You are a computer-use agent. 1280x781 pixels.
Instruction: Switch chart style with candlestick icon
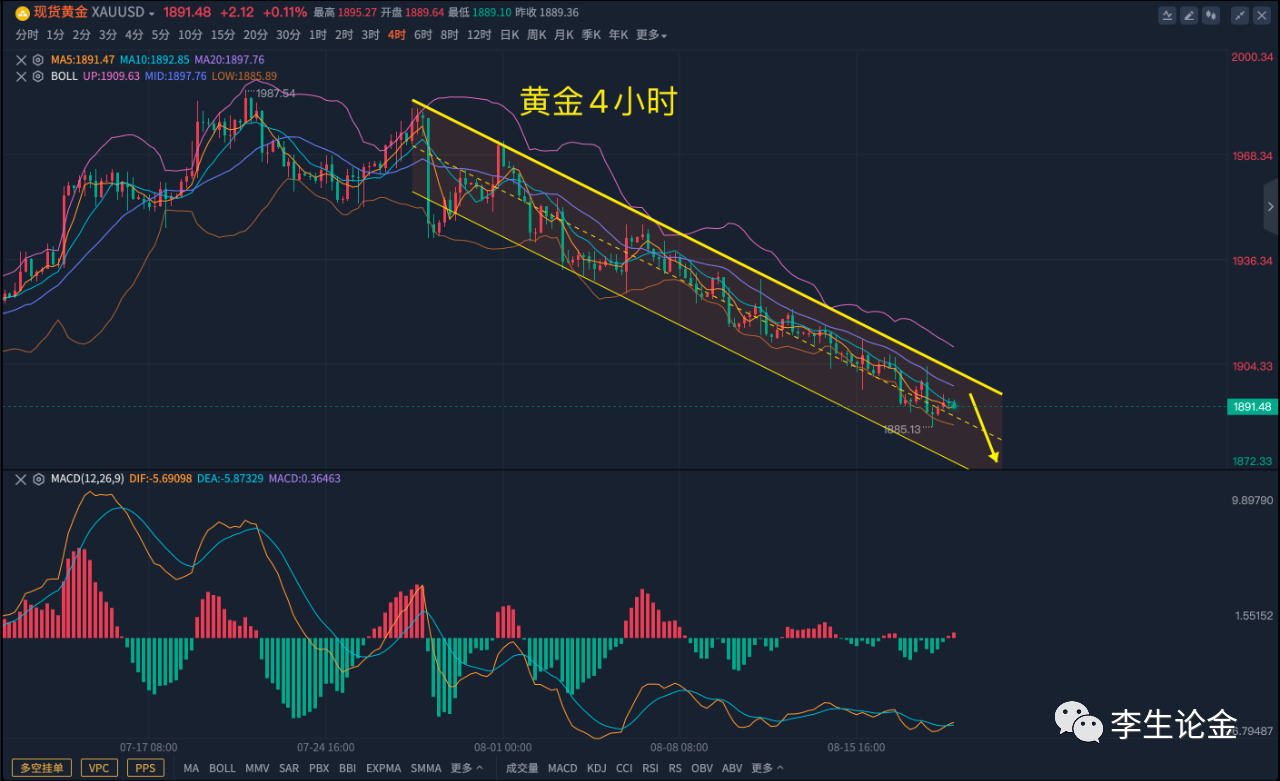1211,15
